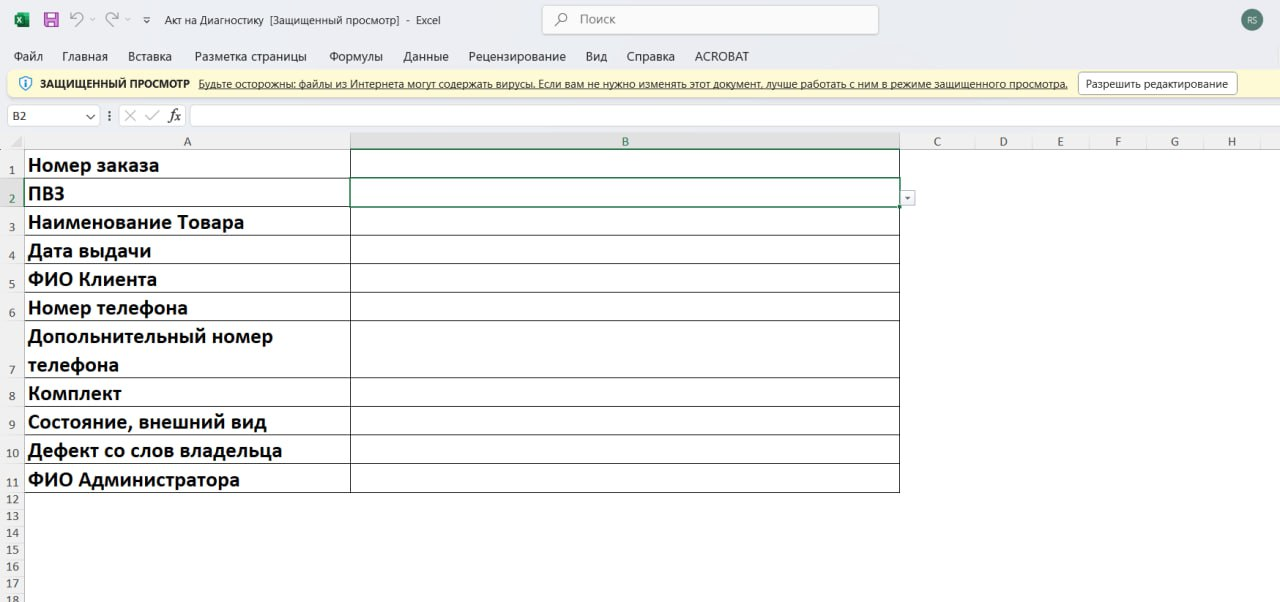Click the cell 'Дата выдачи'

[x=187, y=250]
